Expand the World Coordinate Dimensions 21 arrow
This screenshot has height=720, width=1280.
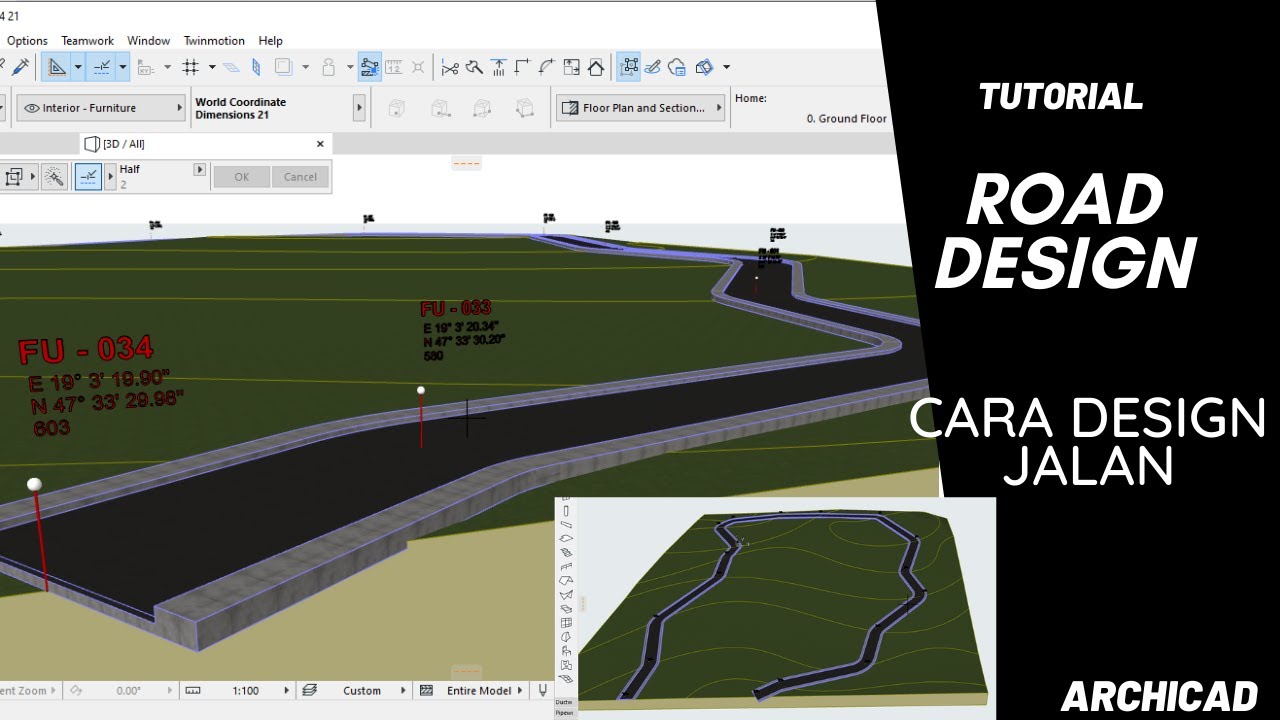point(359,108)
